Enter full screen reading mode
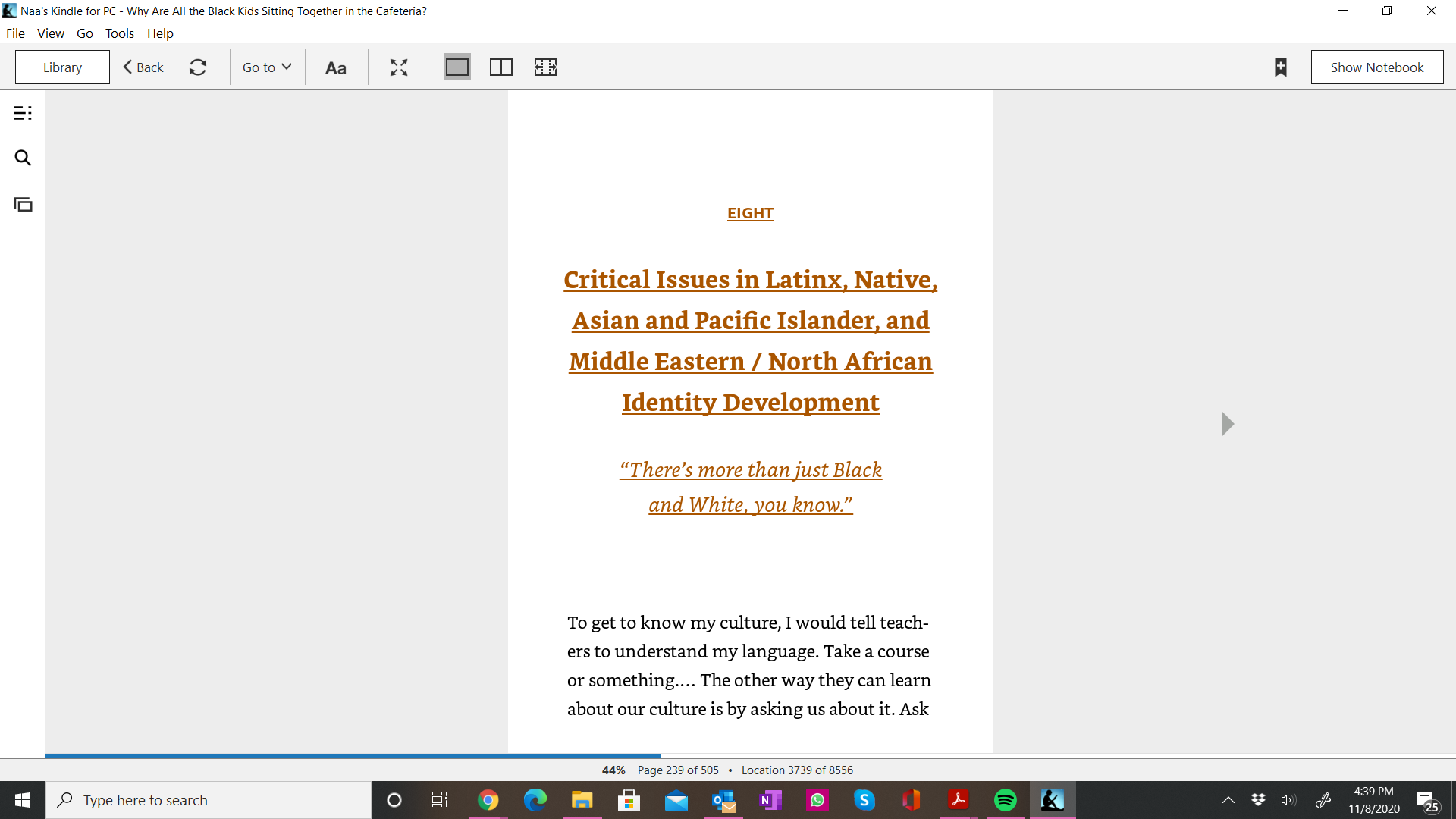Screen dimensions: 1456x819 coord(399,67)
